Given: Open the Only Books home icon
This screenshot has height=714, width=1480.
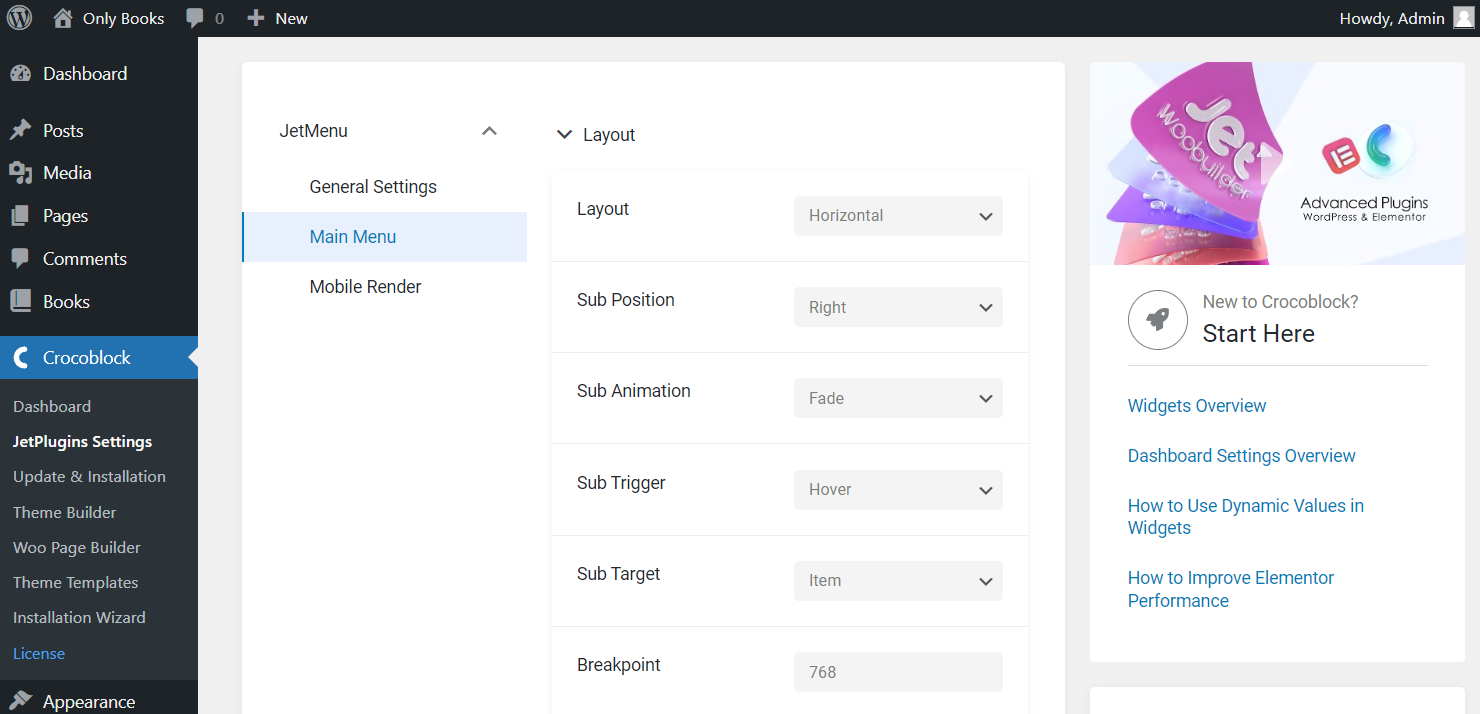Looking at the screenshot, I should 63,18.
